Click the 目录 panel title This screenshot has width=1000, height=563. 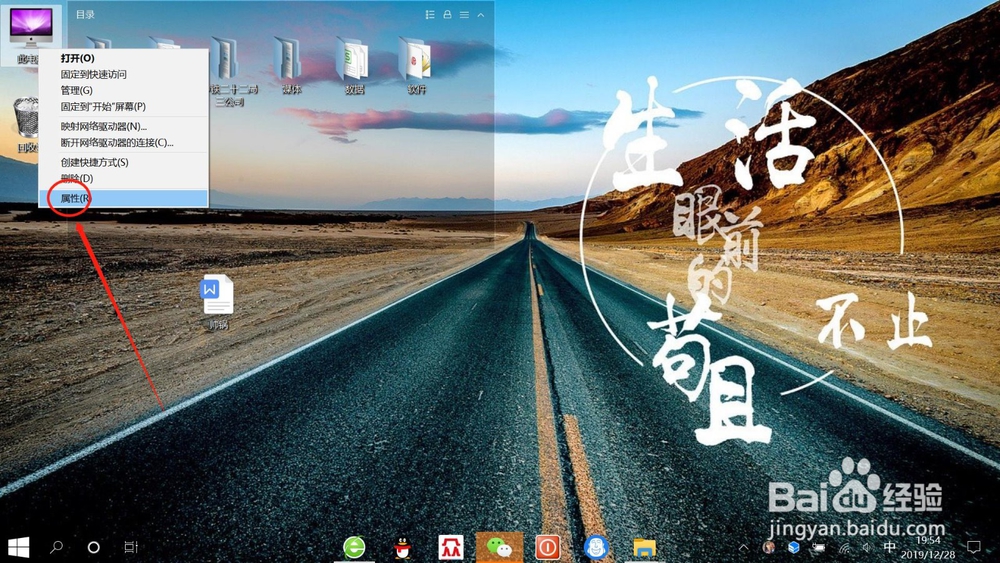[x=85, y=14]
